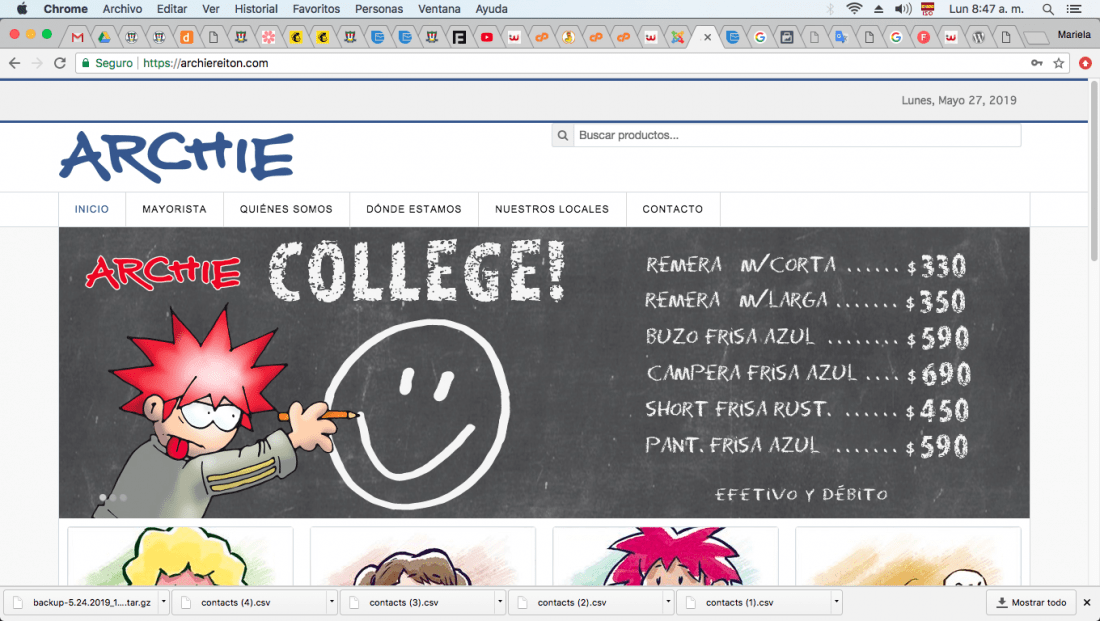Viewport: 1100px width, 621px height.
Task: Click the blue ARCHIE site logo
Action: 176,156
